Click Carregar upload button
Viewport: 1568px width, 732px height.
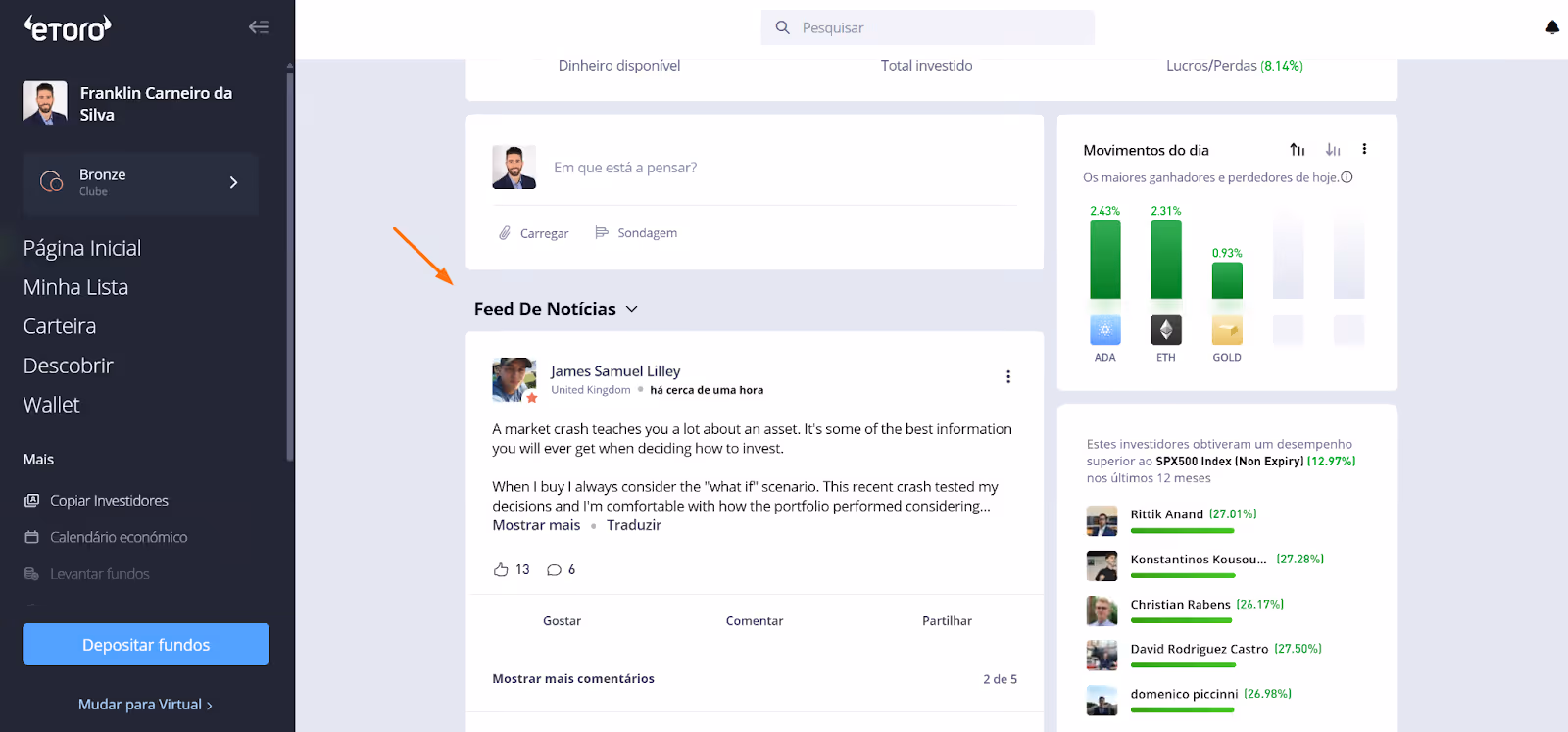[x=534, y=233]
